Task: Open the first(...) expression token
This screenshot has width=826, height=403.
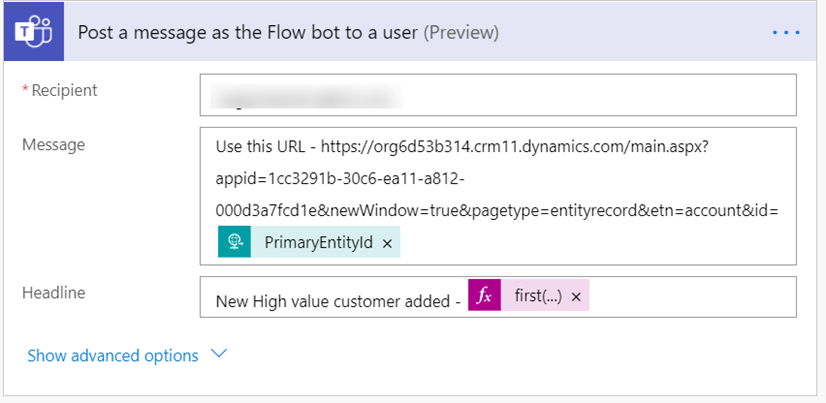Action: coord(535,297)
